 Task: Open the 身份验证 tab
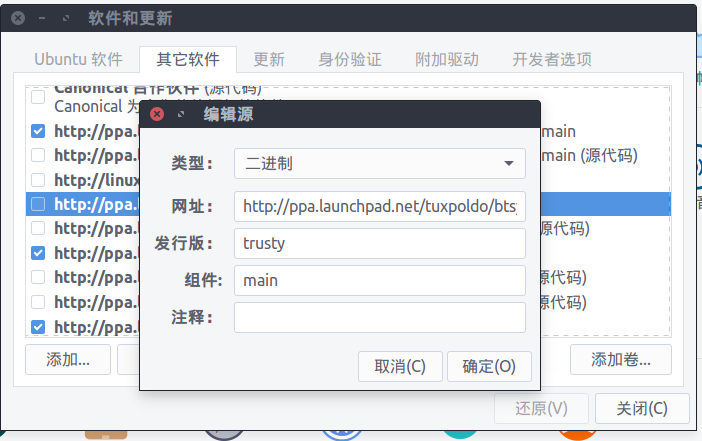(x=350, y=60)
